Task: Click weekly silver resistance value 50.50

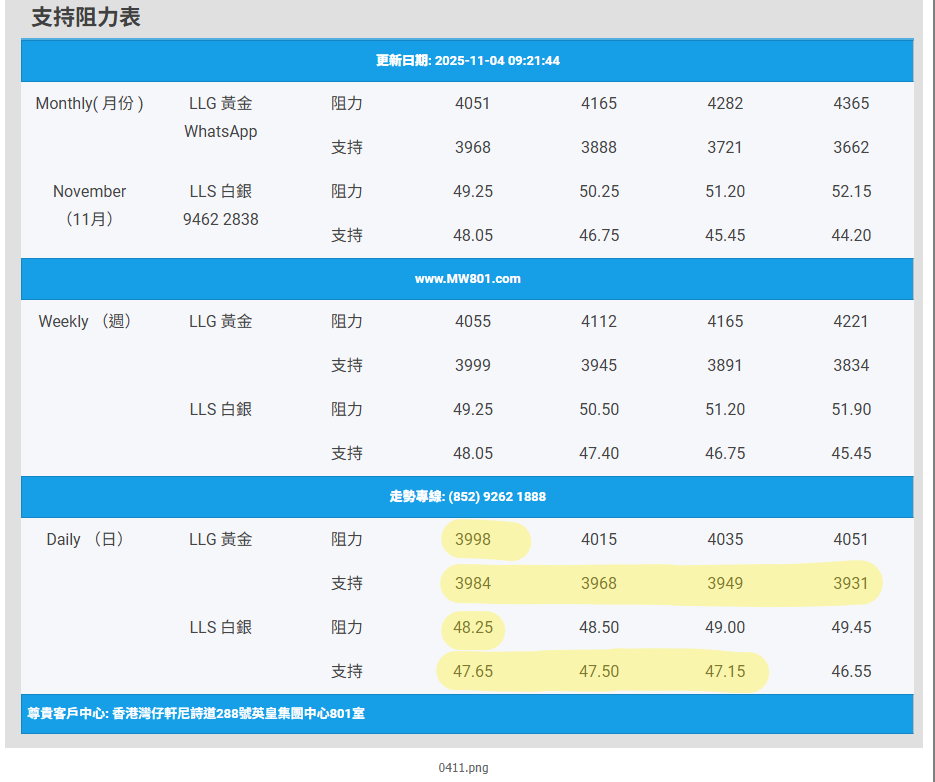Action: (599, 410)
